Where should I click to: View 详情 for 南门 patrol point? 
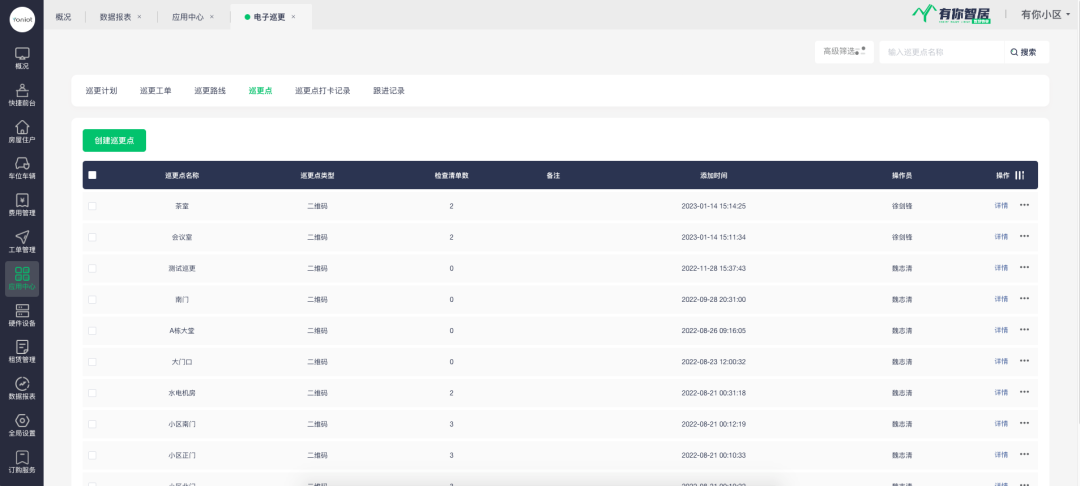(1001, 299)
